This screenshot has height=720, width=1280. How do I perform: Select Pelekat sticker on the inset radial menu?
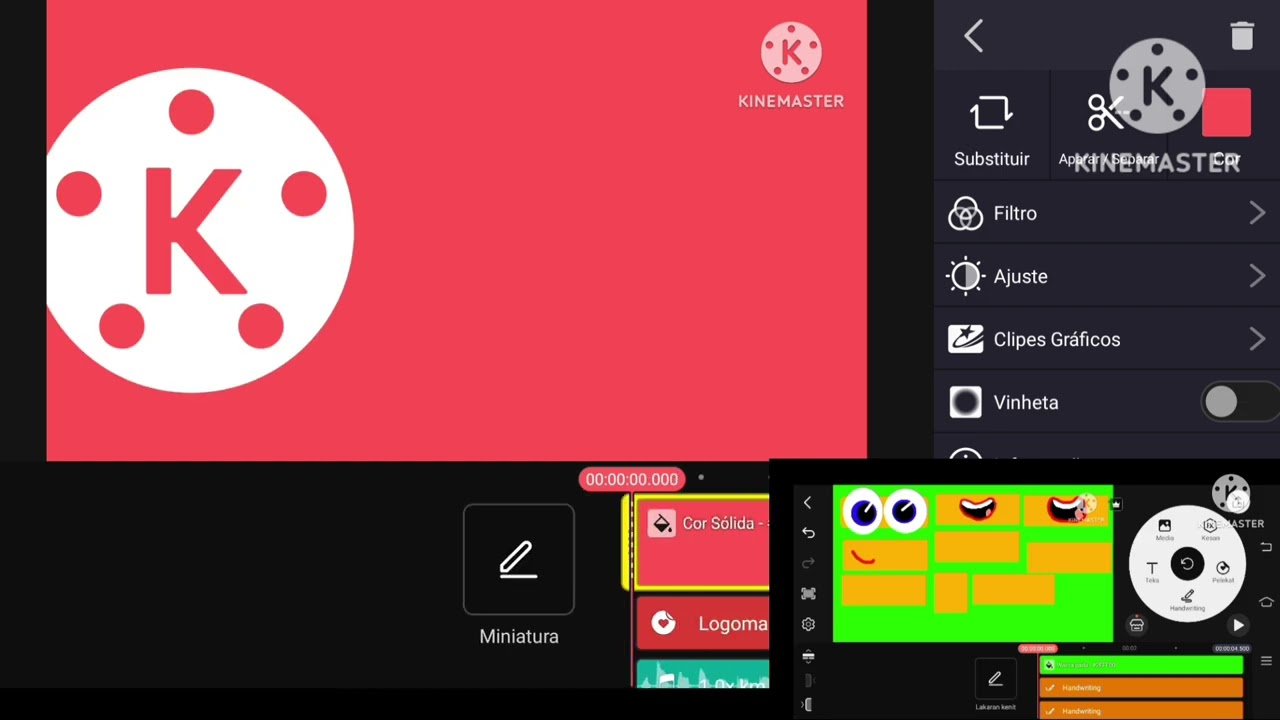click(x=1223, y=571)
